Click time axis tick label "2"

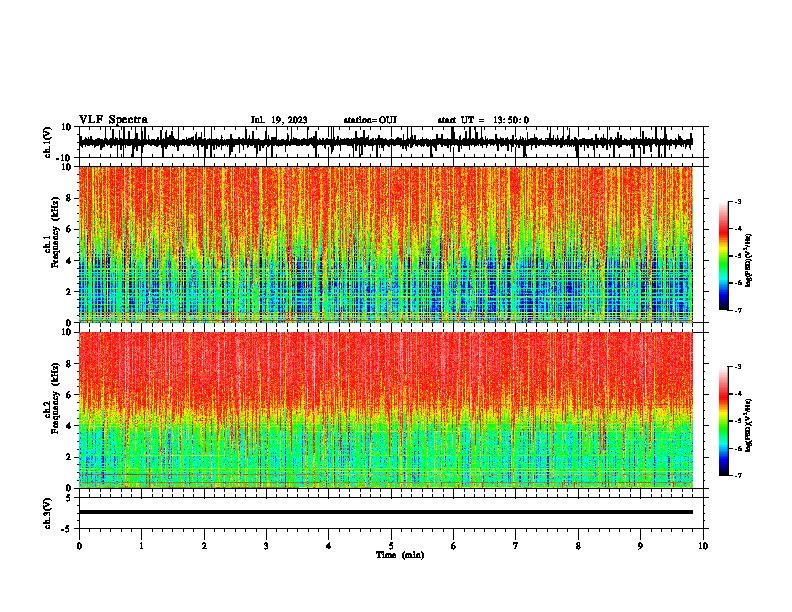pos(204,546)
